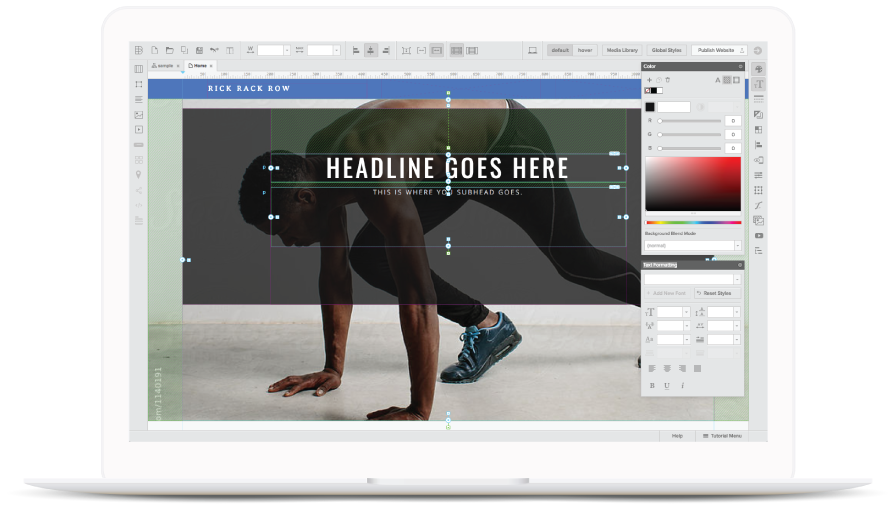Select the map pin tool in left sidebar
This screenshot has width=890, height=517.
pos(138,175)
